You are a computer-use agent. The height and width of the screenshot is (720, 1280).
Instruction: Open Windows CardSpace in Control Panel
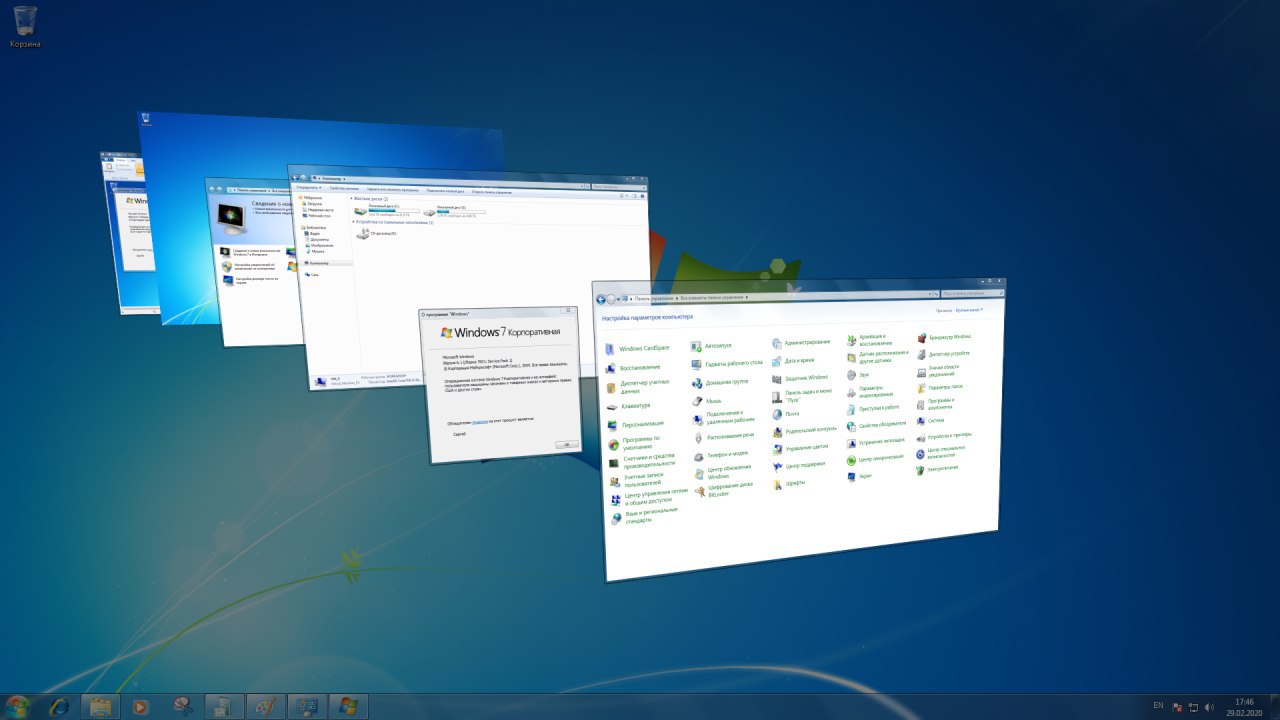click(637, 348)
